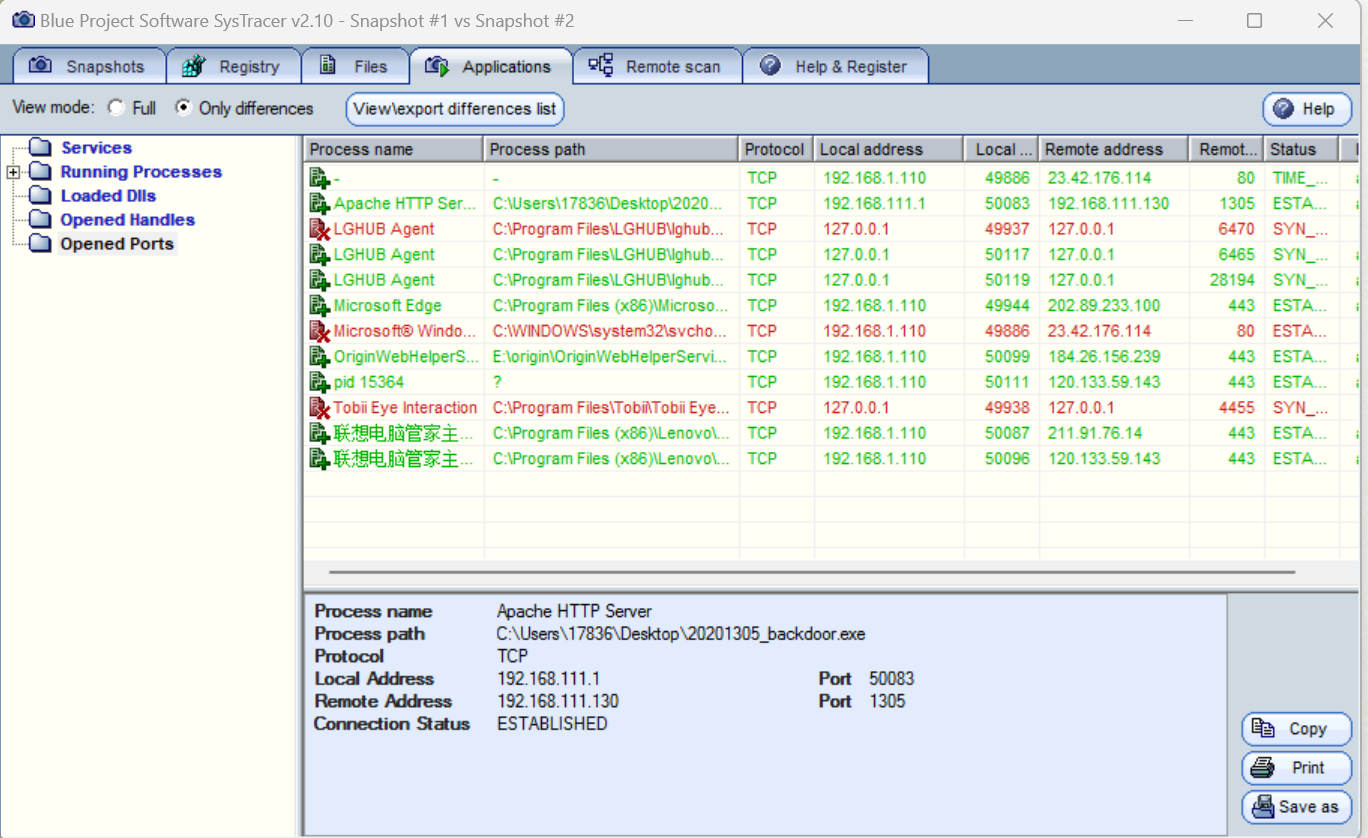Expand the Running Processes tree node

(14, 172)
